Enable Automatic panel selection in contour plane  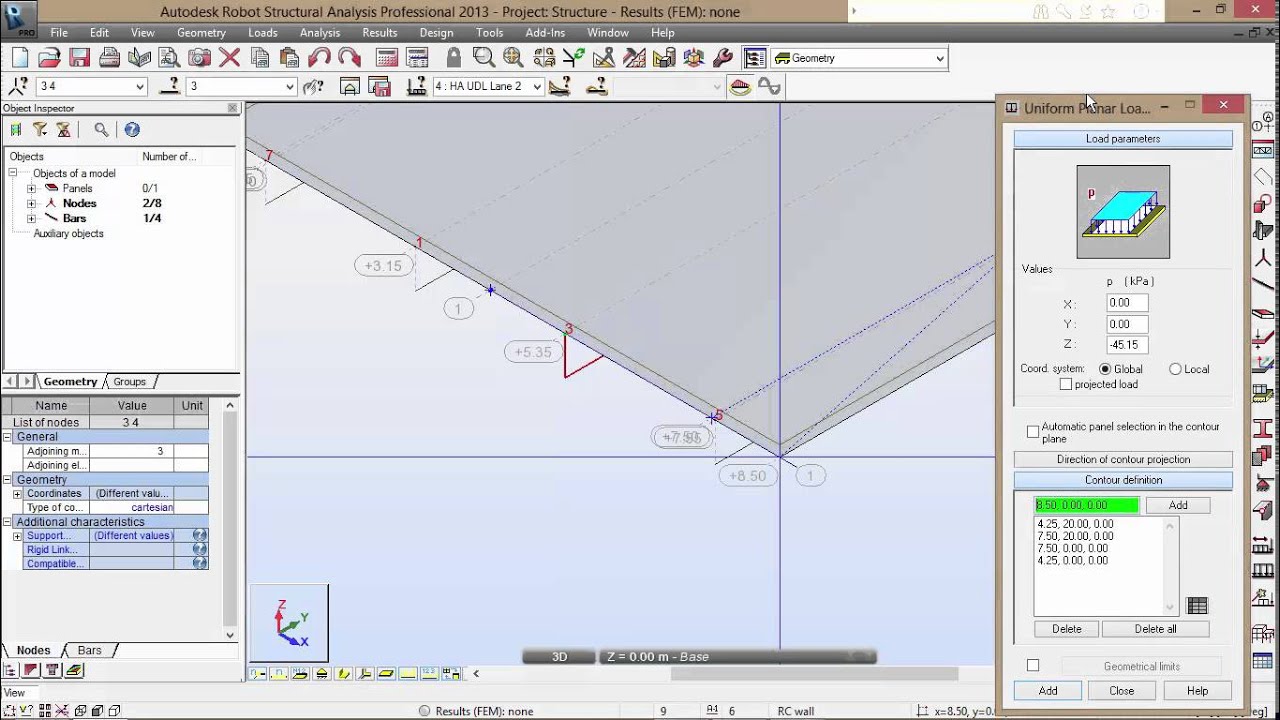pyautogui.click(x=1033, y=432)
